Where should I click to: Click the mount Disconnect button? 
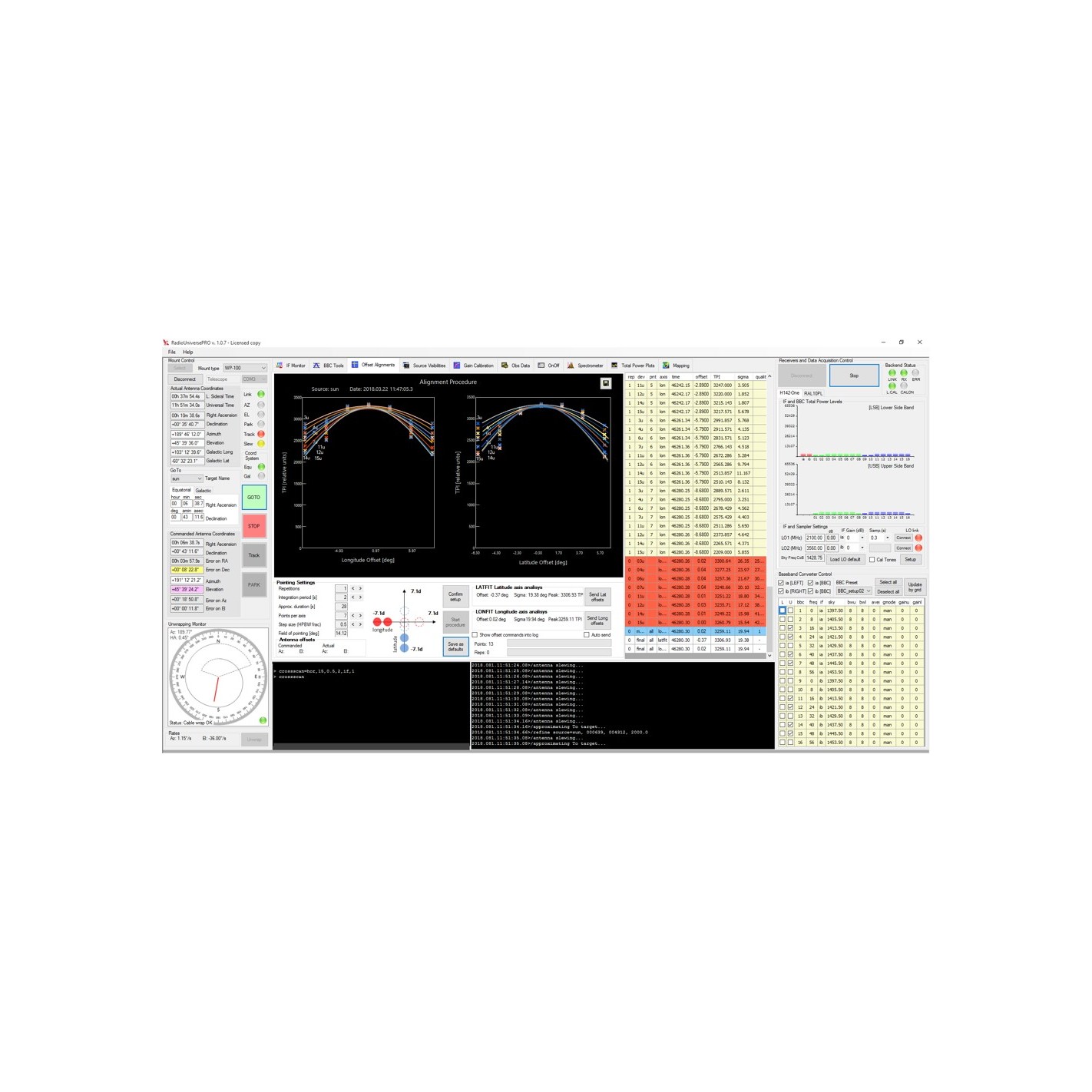tap(184, 379)
